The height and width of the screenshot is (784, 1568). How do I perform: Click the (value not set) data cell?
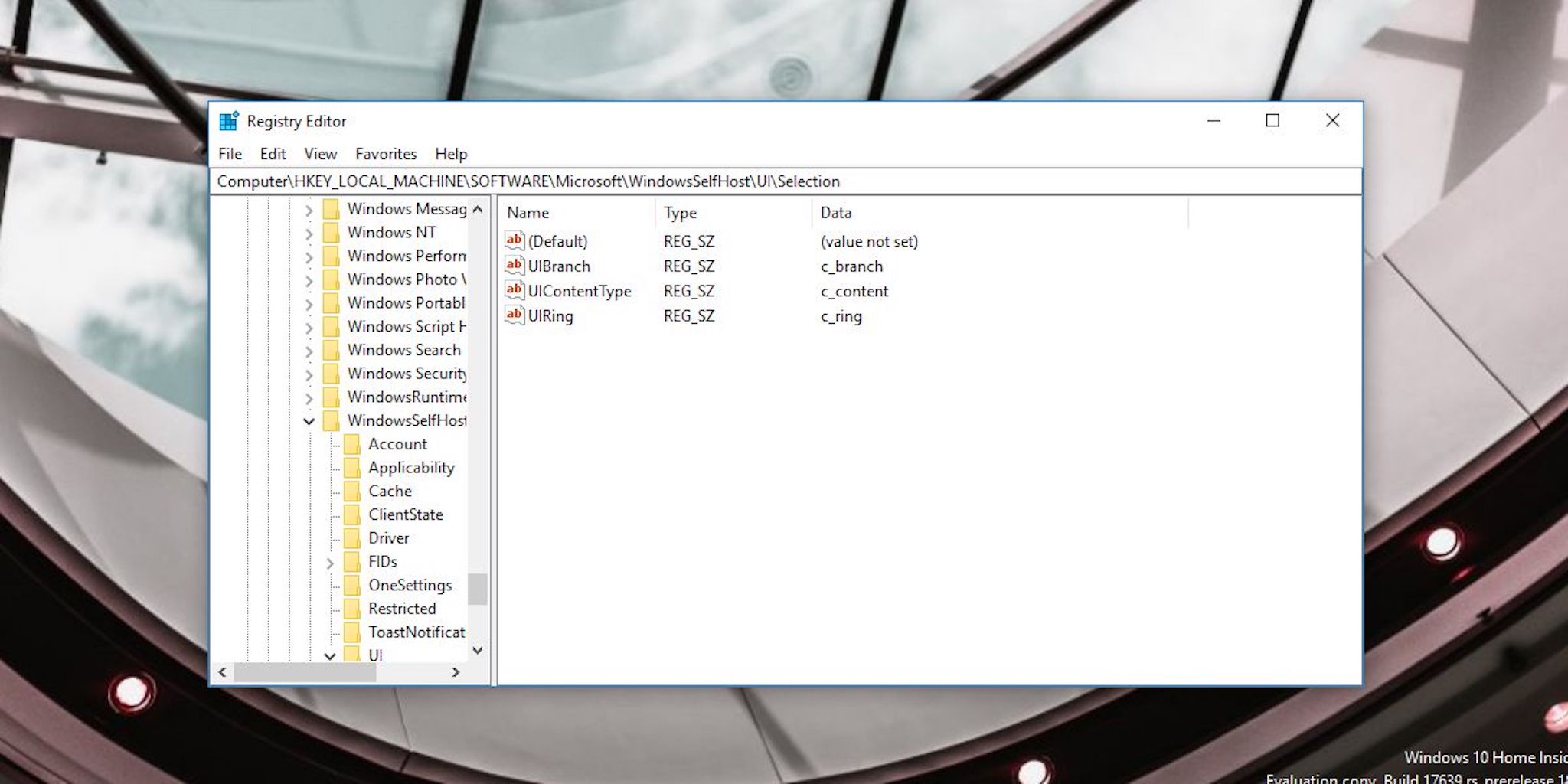(869, 241)
